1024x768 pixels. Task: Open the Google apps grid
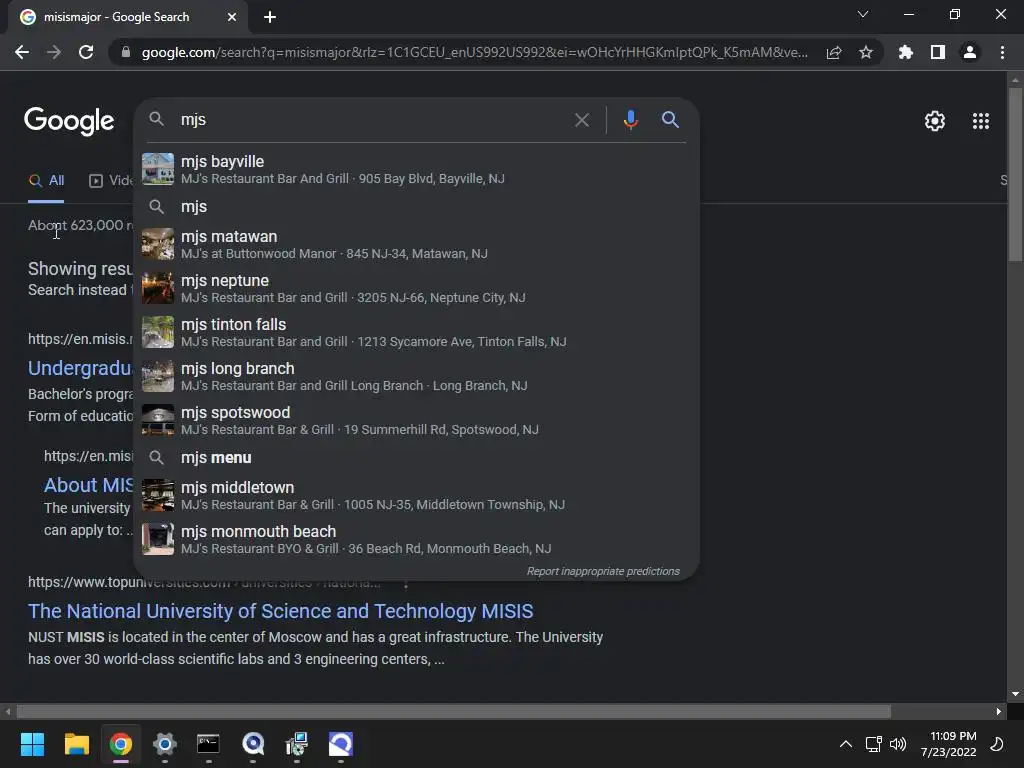pos(980,121)
